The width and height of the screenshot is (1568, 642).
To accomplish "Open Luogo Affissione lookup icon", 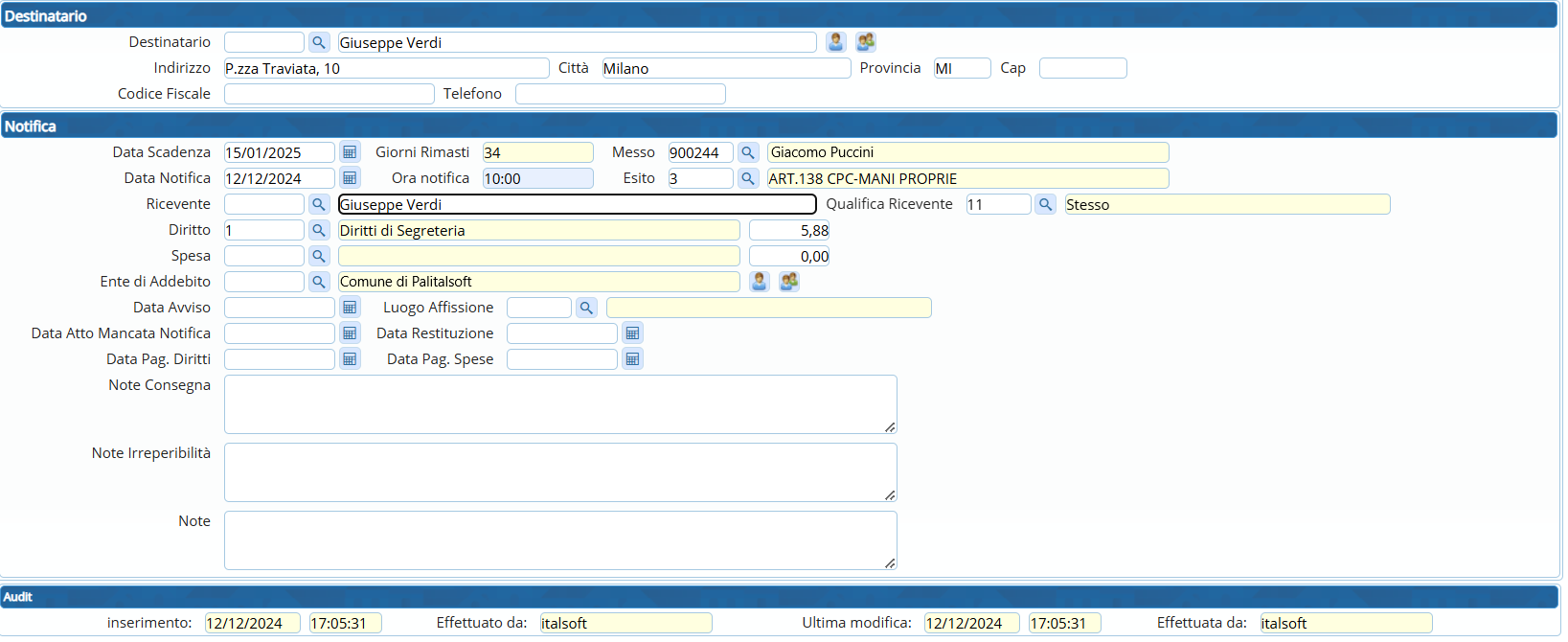I will point(586,308).
